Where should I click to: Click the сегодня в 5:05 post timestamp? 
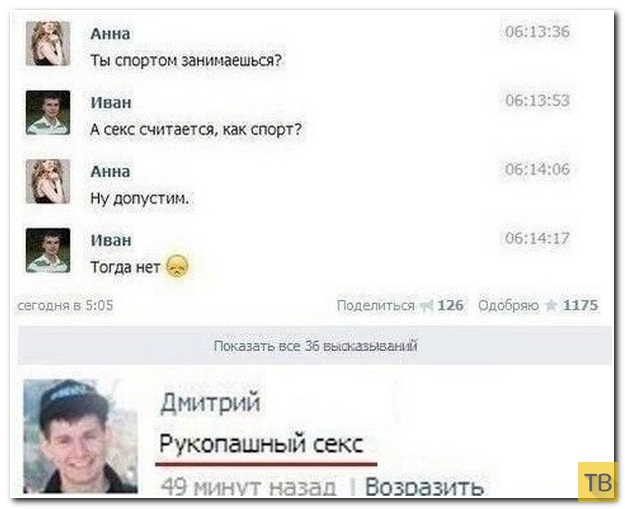pyautogui.click(x=66, y=305)
